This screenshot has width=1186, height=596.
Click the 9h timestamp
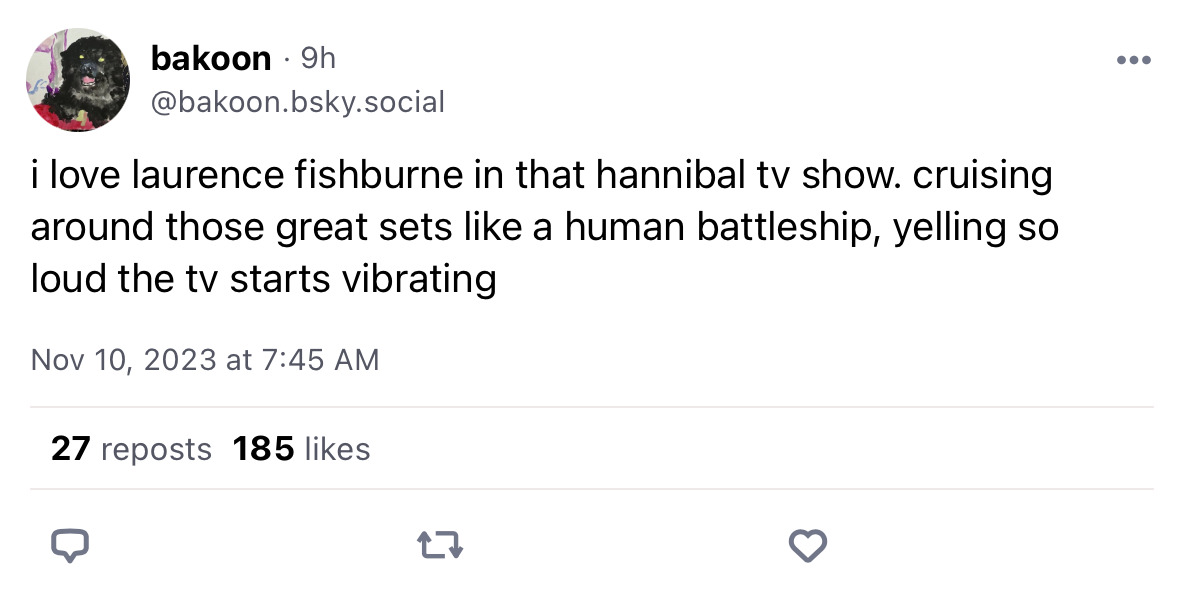tap(318, 57)
